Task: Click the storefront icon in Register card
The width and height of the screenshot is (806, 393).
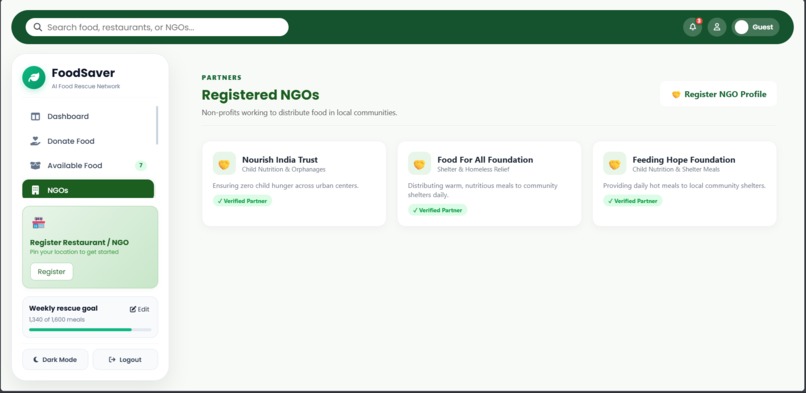Action: [x=39, y=223]
